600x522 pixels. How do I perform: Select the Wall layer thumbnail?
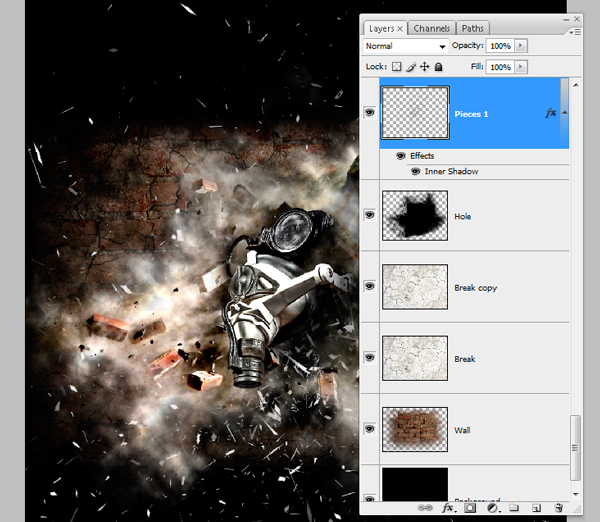click(x=415, y=429)
